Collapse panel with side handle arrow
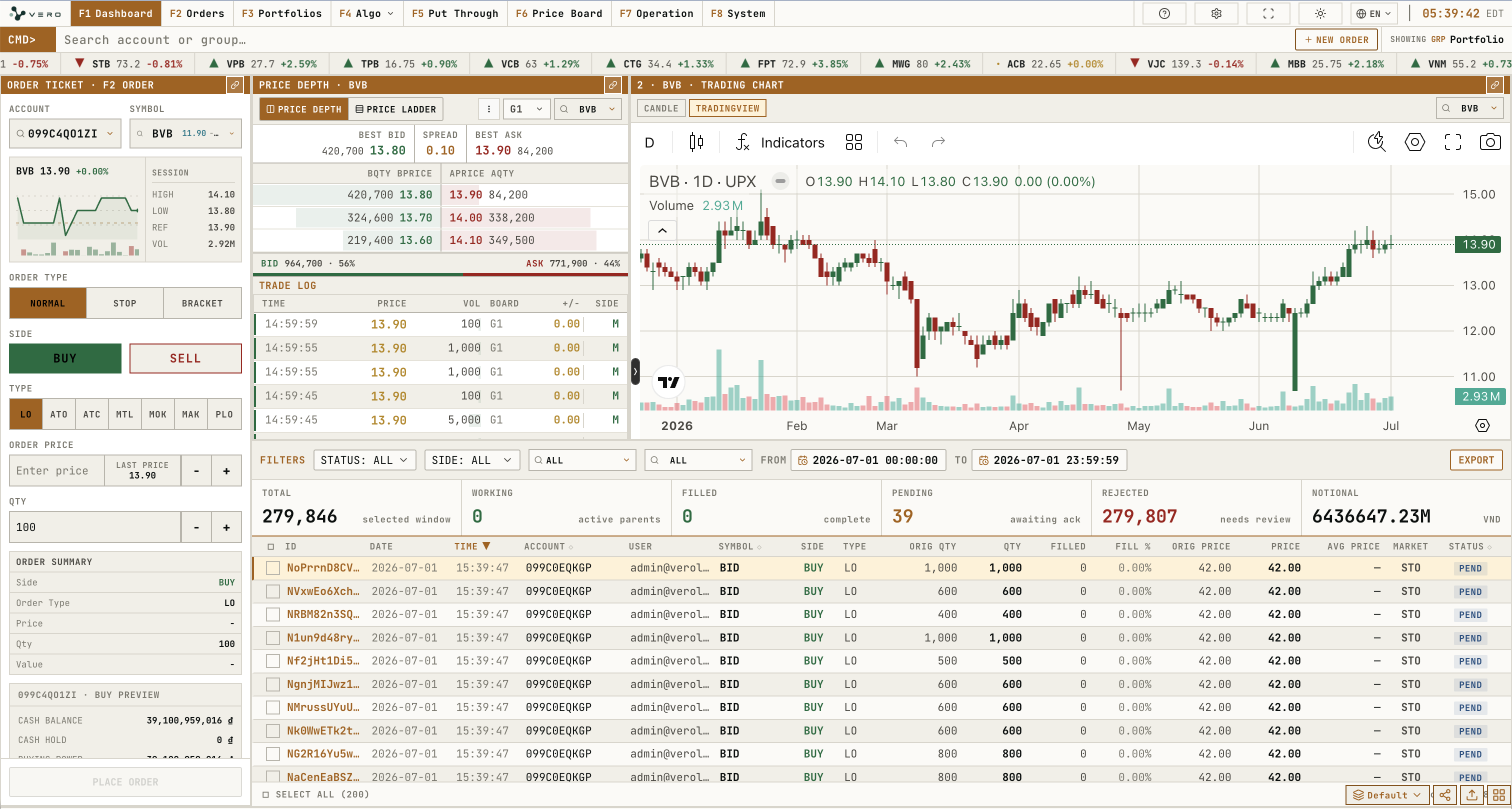The height and width of the screenshot is (809, 1512). pyautogui.click(x=635, y=371)
